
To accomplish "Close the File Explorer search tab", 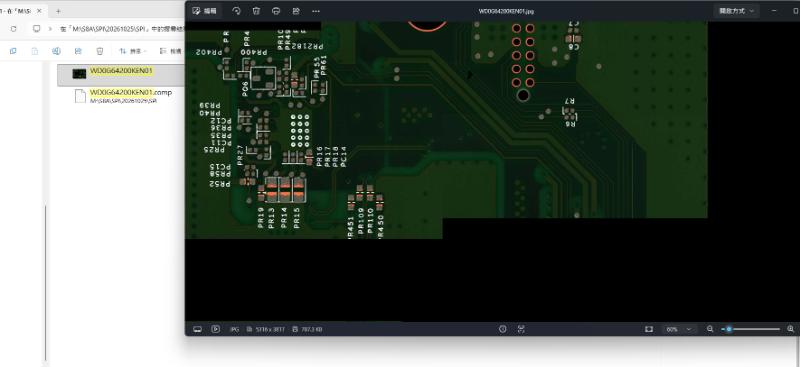I will (x=40, y=11).
